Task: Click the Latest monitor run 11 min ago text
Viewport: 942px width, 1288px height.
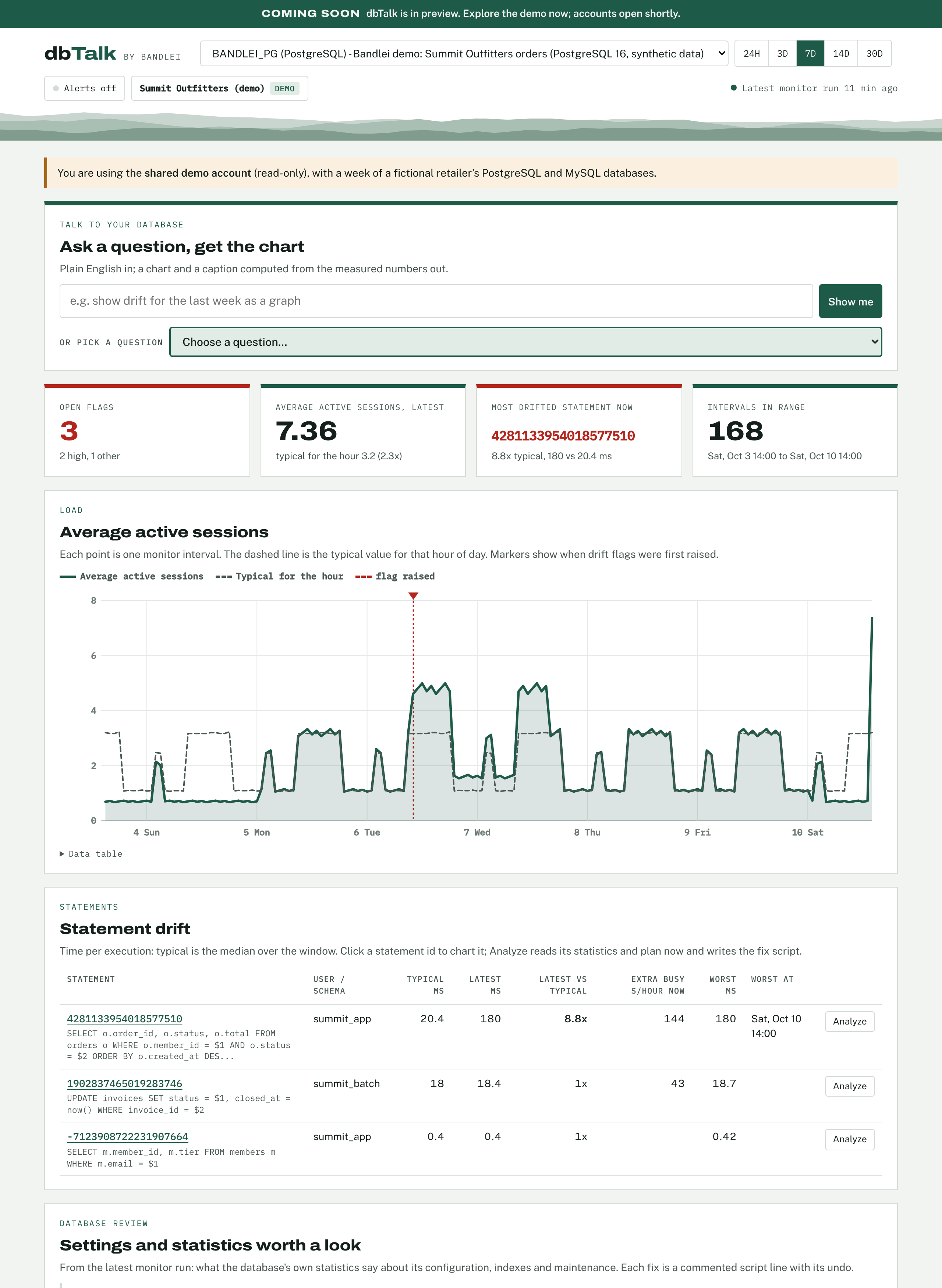Action: coord(819,88)
